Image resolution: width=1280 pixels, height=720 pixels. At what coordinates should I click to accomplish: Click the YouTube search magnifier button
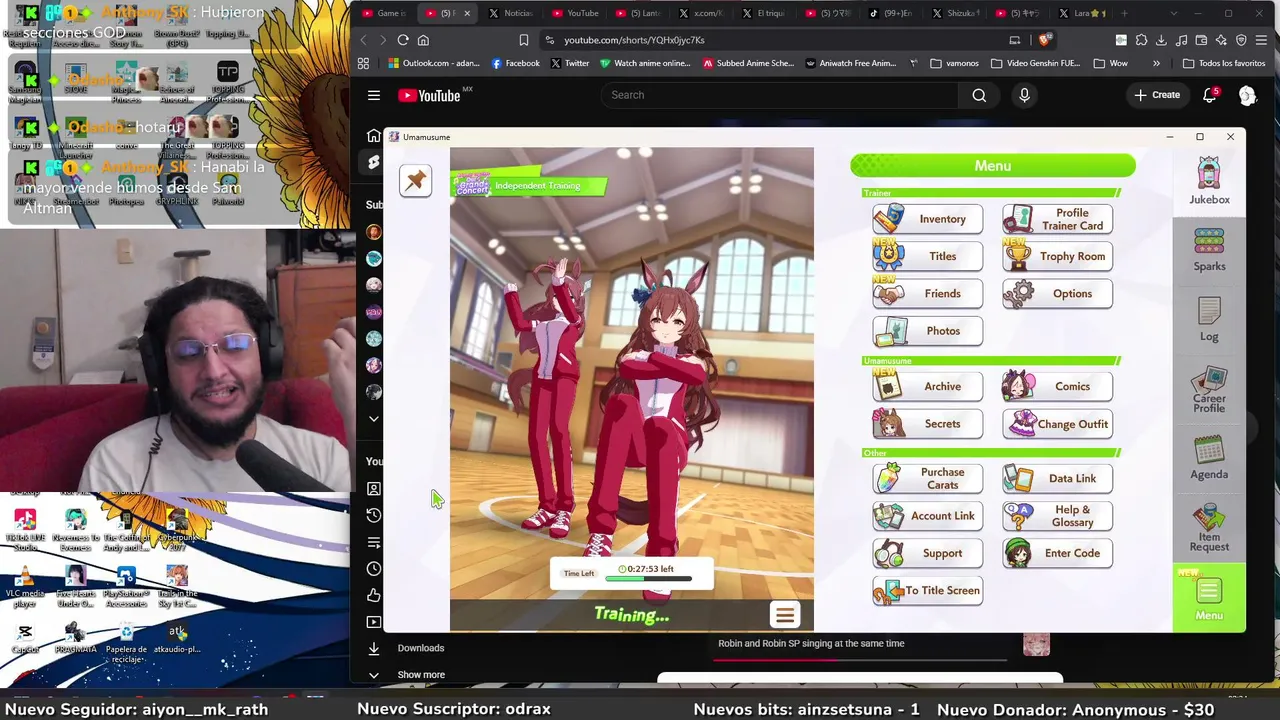click(x=979, y=95)
